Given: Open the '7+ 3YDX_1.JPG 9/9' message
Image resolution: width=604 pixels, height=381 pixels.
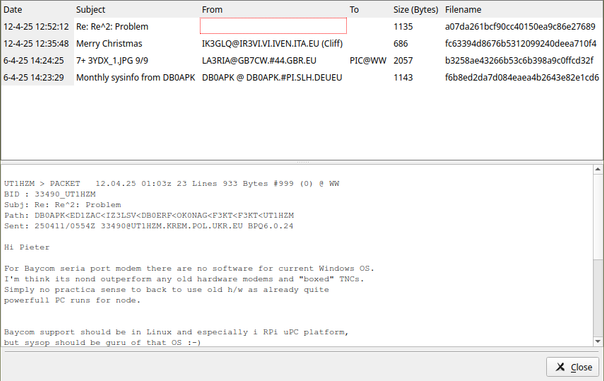Looking at the screenshot, I should [112, 60].
